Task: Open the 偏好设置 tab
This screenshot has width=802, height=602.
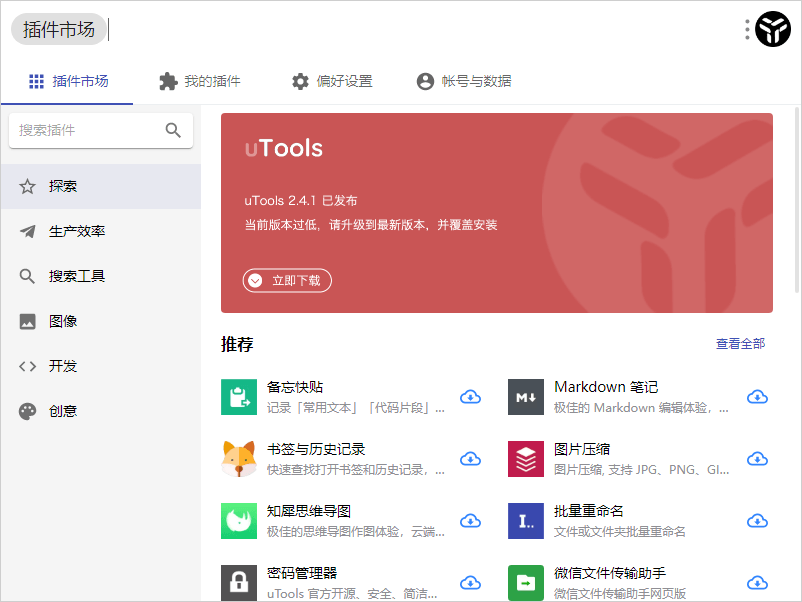Action: point(331,81)
